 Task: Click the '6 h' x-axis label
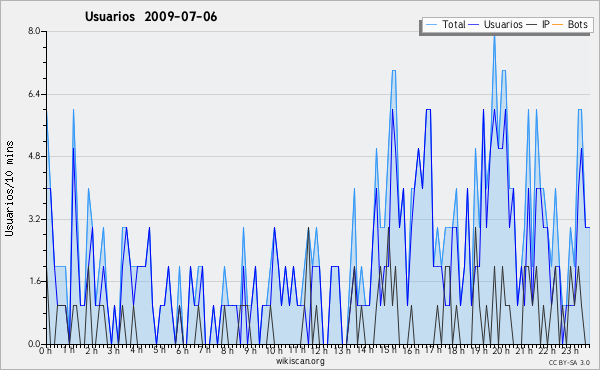(x=182, y=351)
